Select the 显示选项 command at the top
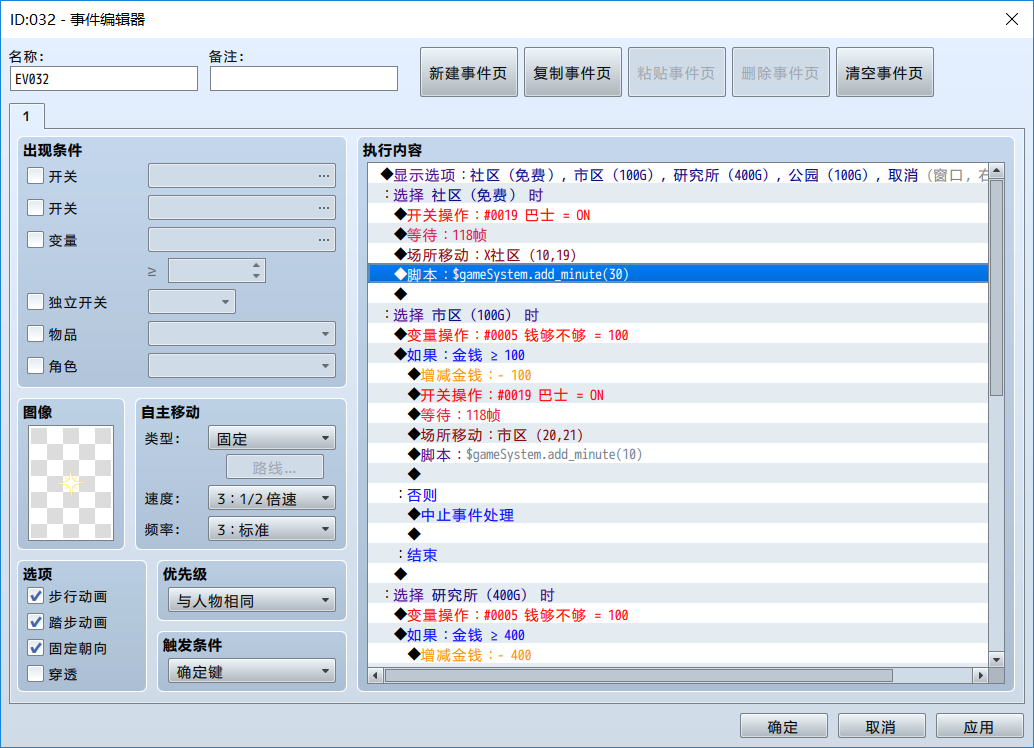1034x748 pixels. (678, 175)
